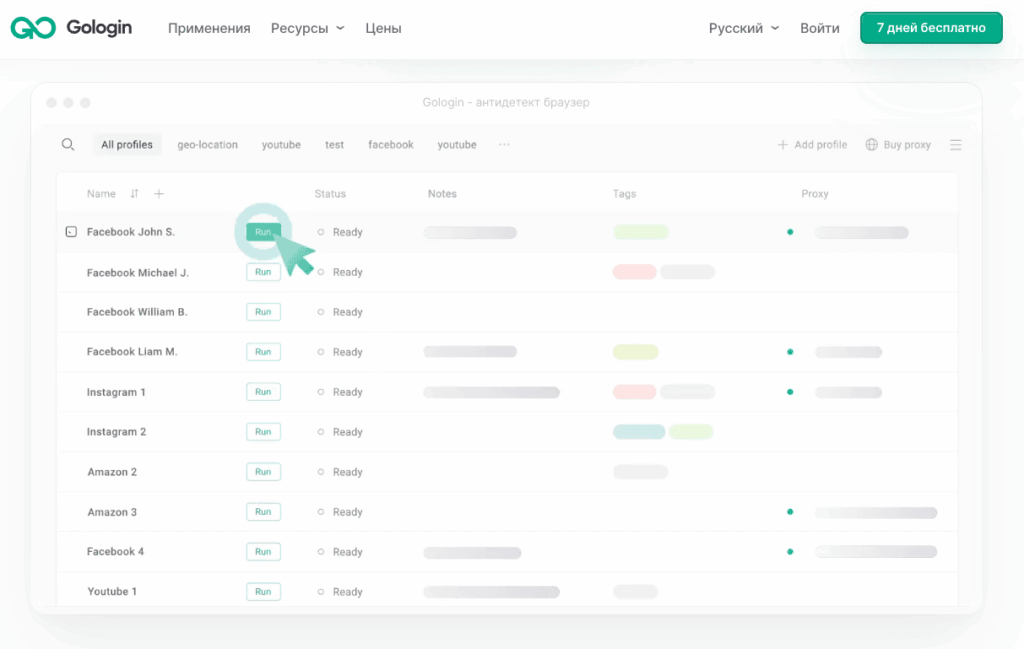Click the Войти login link
1024x649 pixels.
click(x=820, y=28)
